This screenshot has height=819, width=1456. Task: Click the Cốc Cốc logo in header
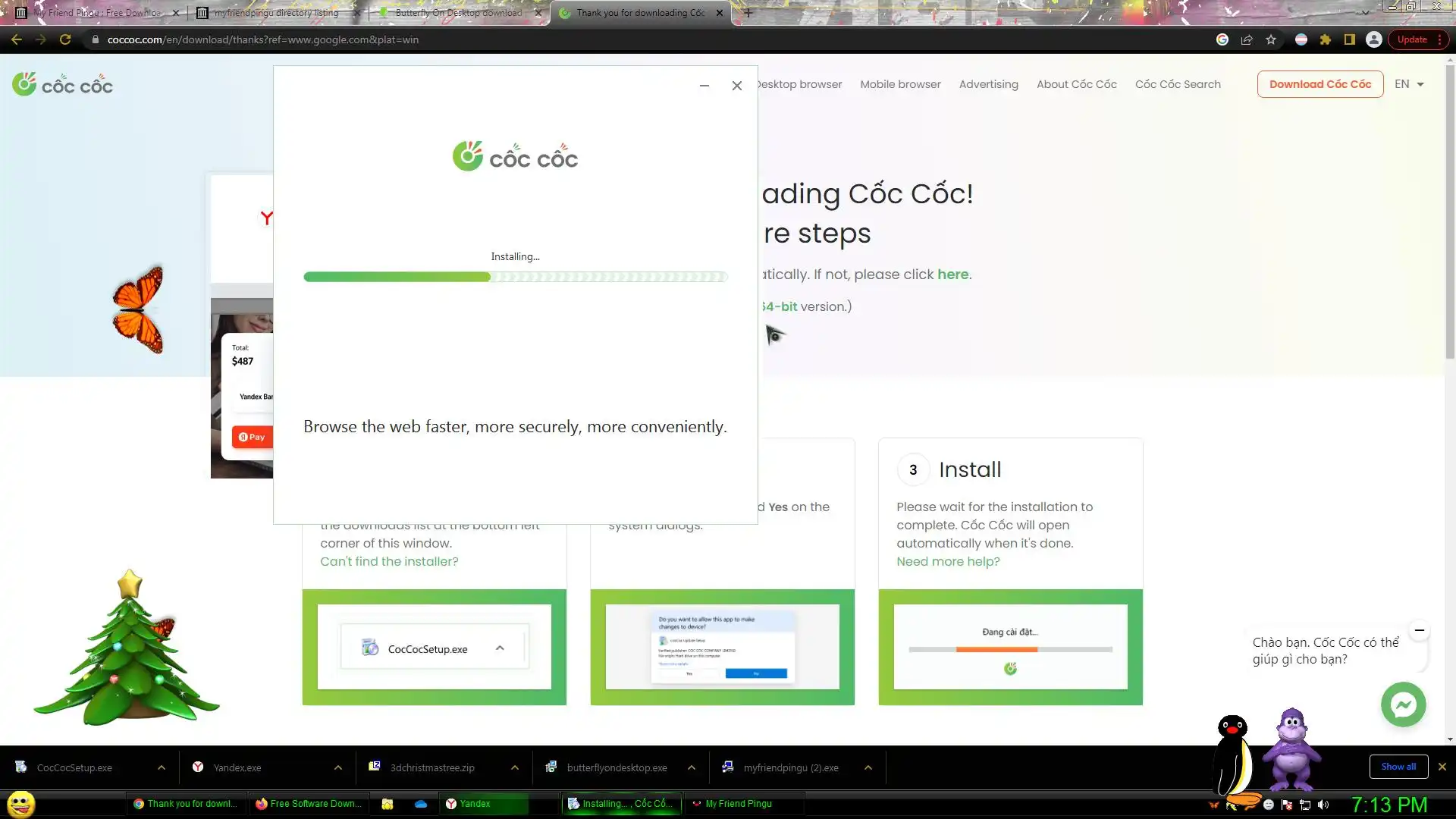tap(63, 84)
